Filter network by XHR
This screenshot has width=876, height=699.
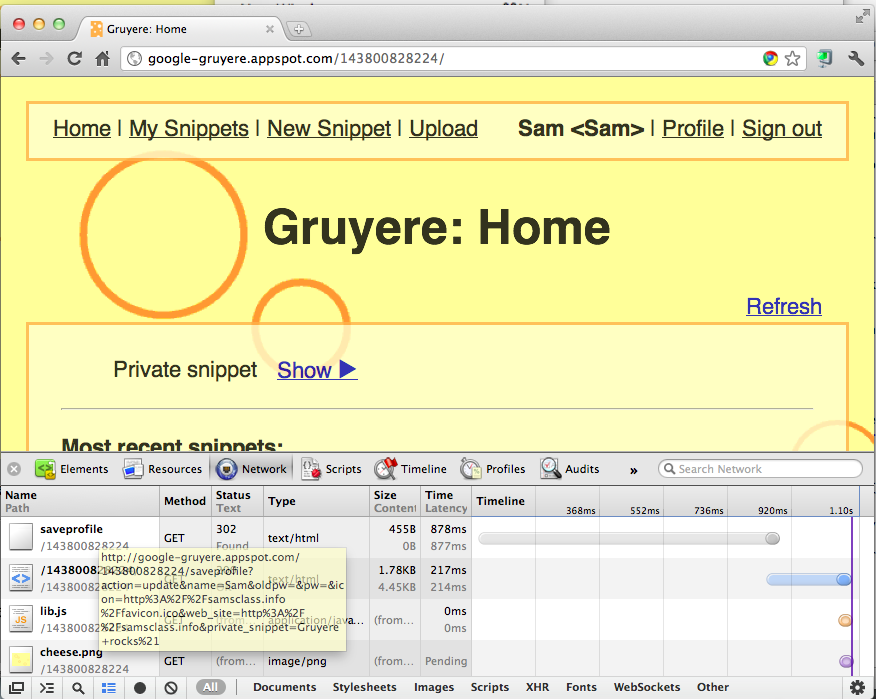(x=537, y=687)
